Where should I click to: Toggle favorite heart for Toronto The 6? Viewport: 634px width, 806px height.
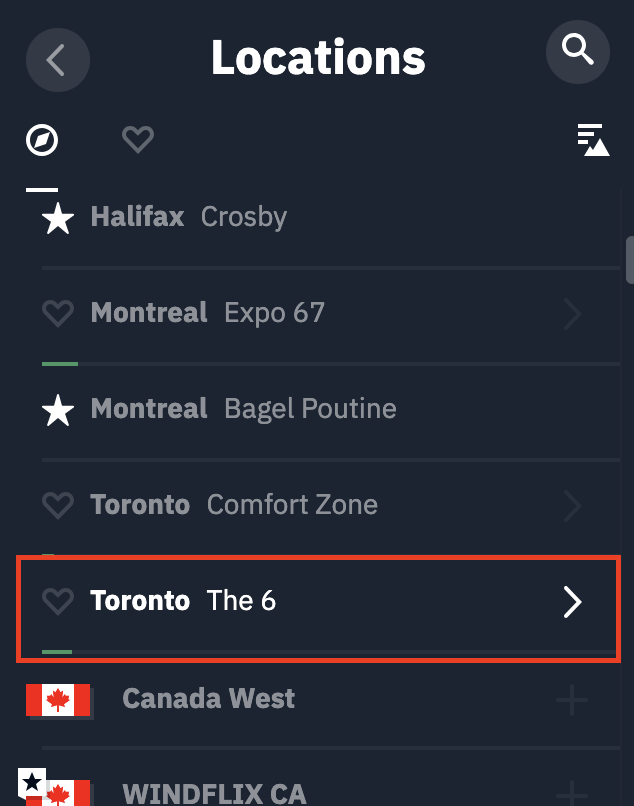click(x=58, y=601)
